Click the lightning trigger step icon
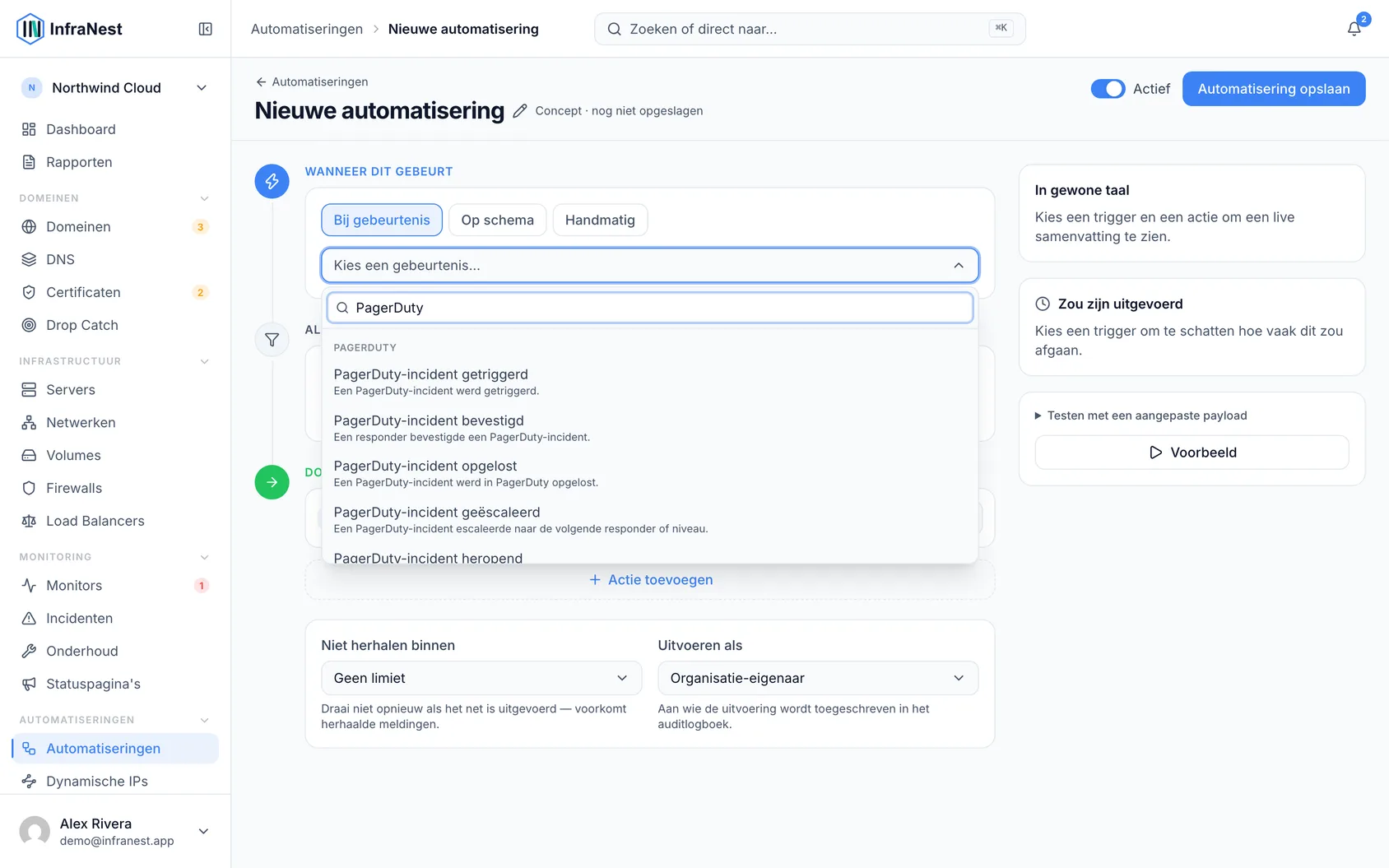This screenshot has width=1389, height=868. coord(272,181)
